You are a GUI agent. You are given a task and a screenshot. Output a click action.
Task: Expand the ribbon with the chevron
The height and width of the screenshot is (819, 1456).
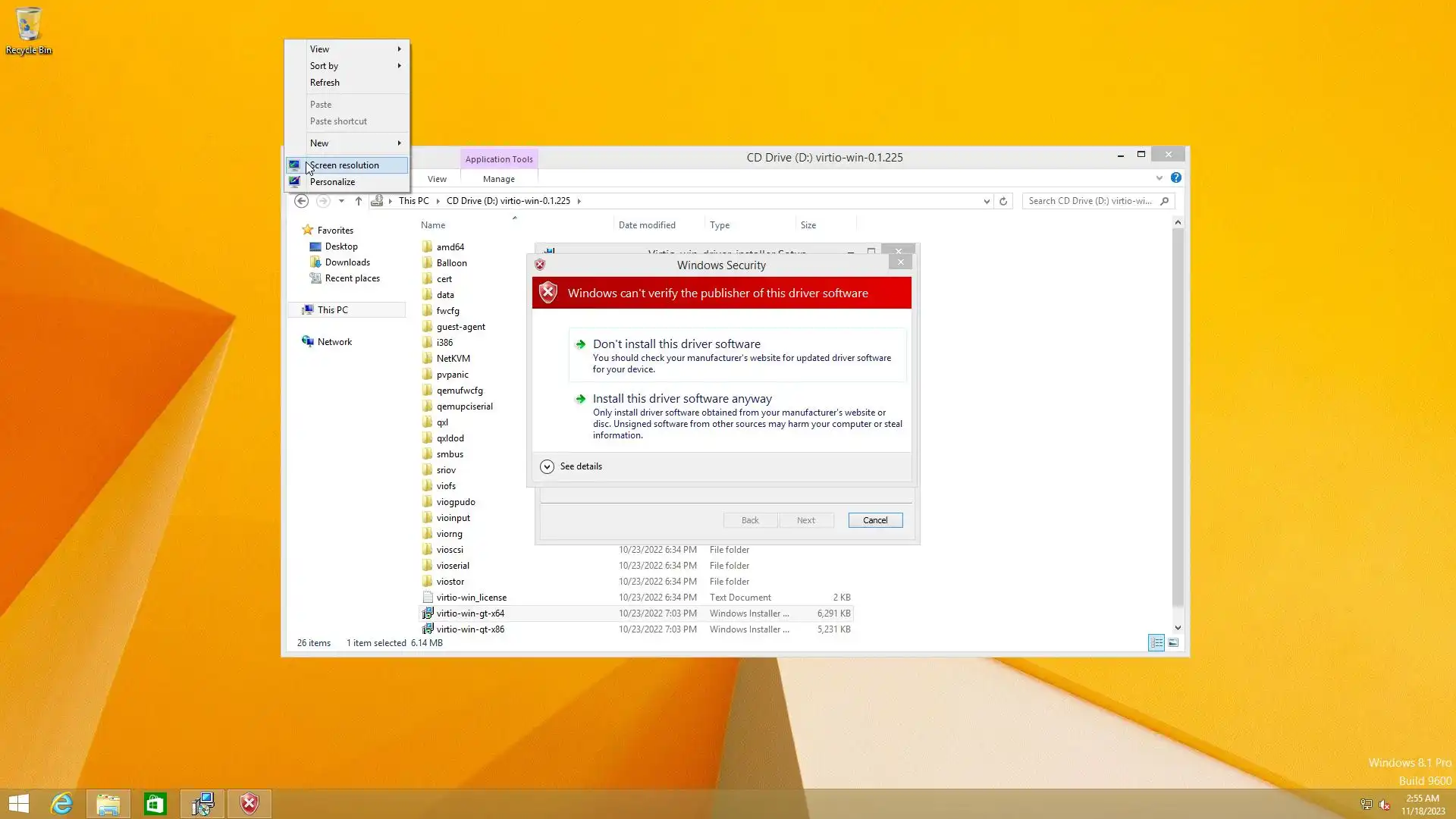(x=1159, y=178)
